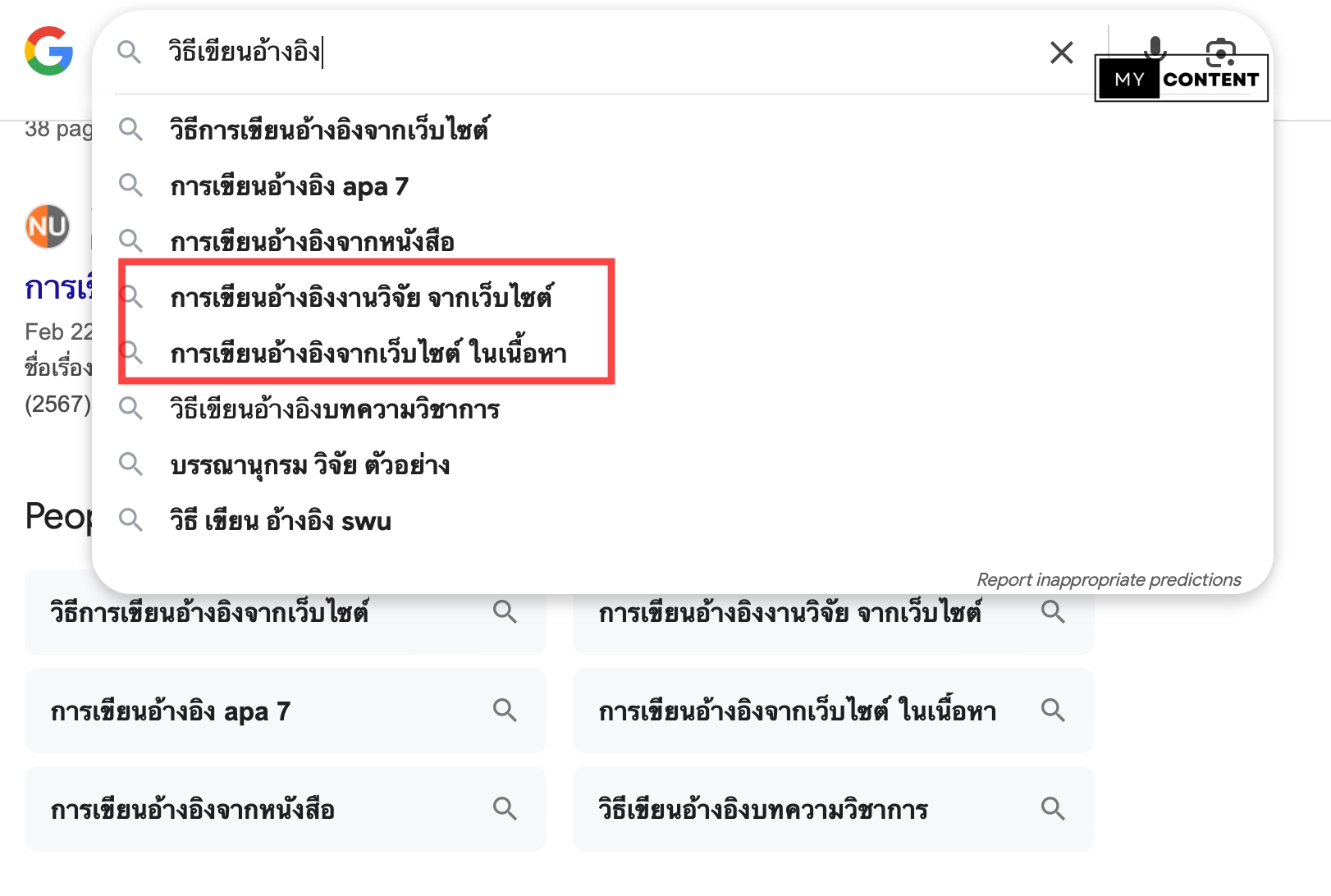1331x896 pixels.
Task: Start voice search with microphone icon
Action: 1155,46
